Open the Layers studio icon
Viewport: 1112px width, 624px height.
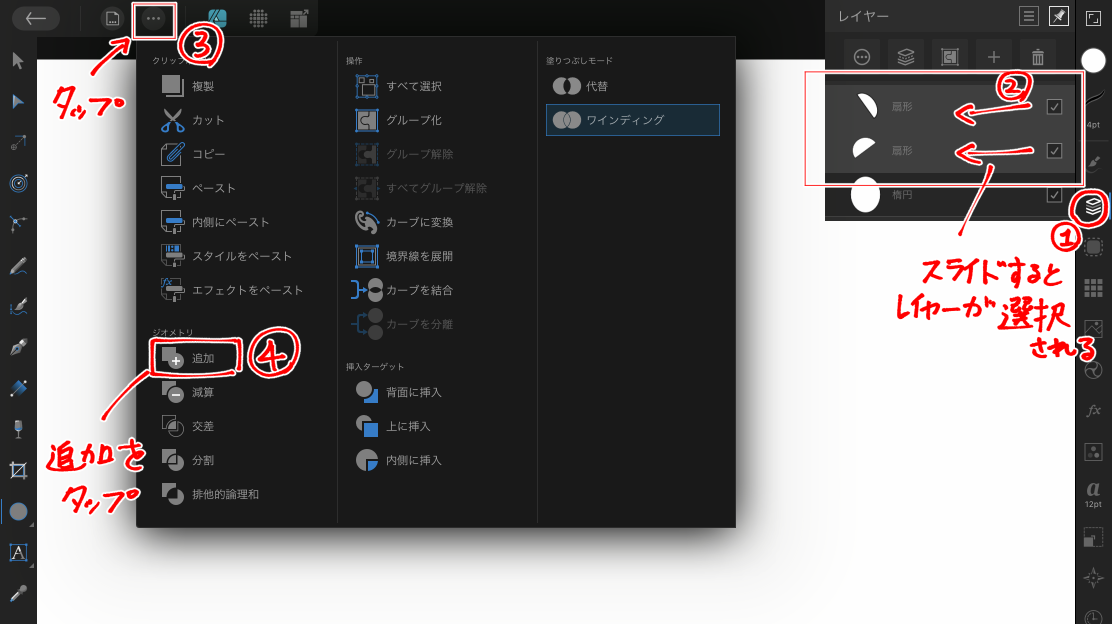tap(1093, 206)
